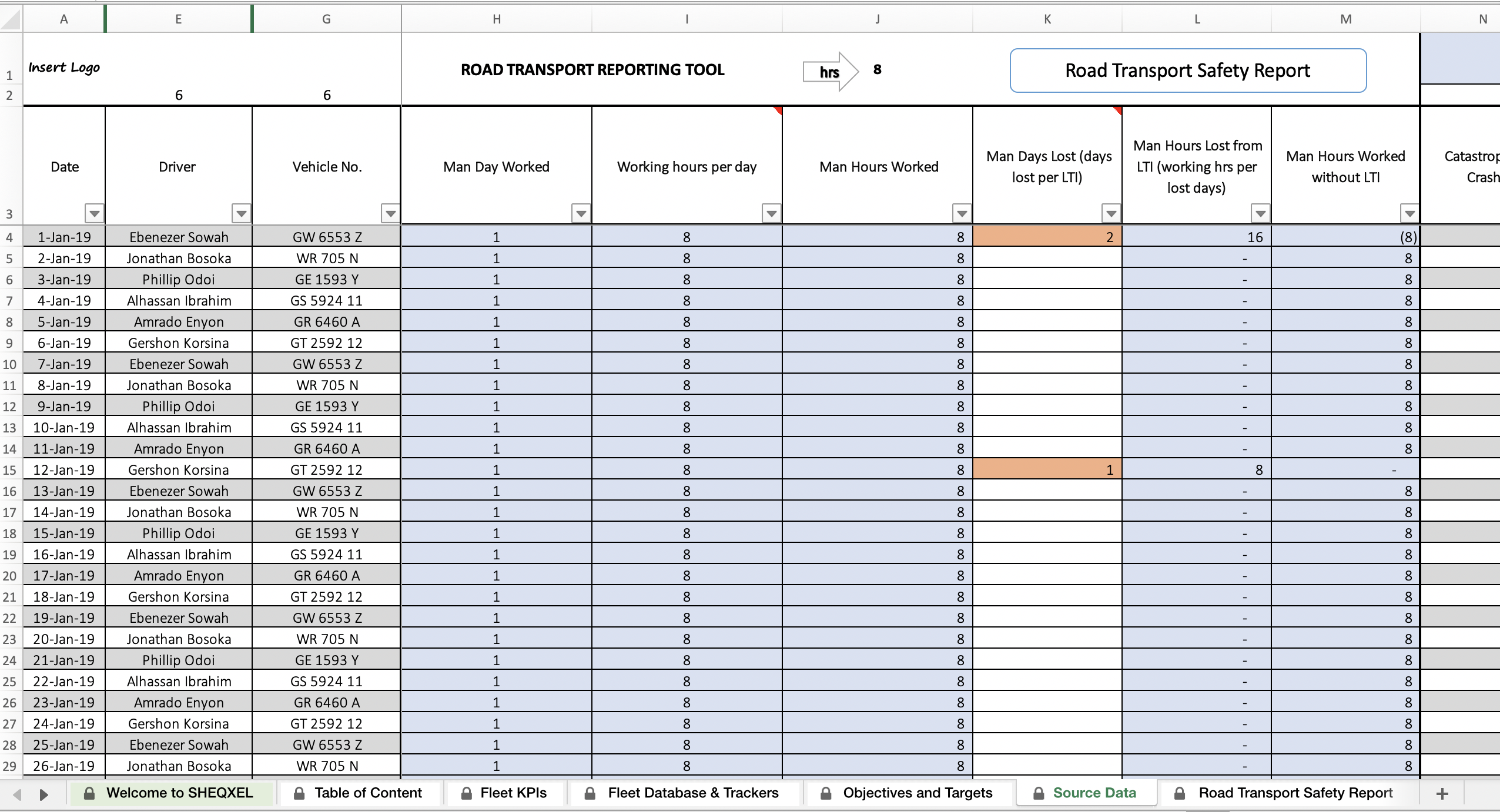Select Man Hours Worked cell in row 10
This screenshot has width=1500, height=812.
tap(878, 364)
